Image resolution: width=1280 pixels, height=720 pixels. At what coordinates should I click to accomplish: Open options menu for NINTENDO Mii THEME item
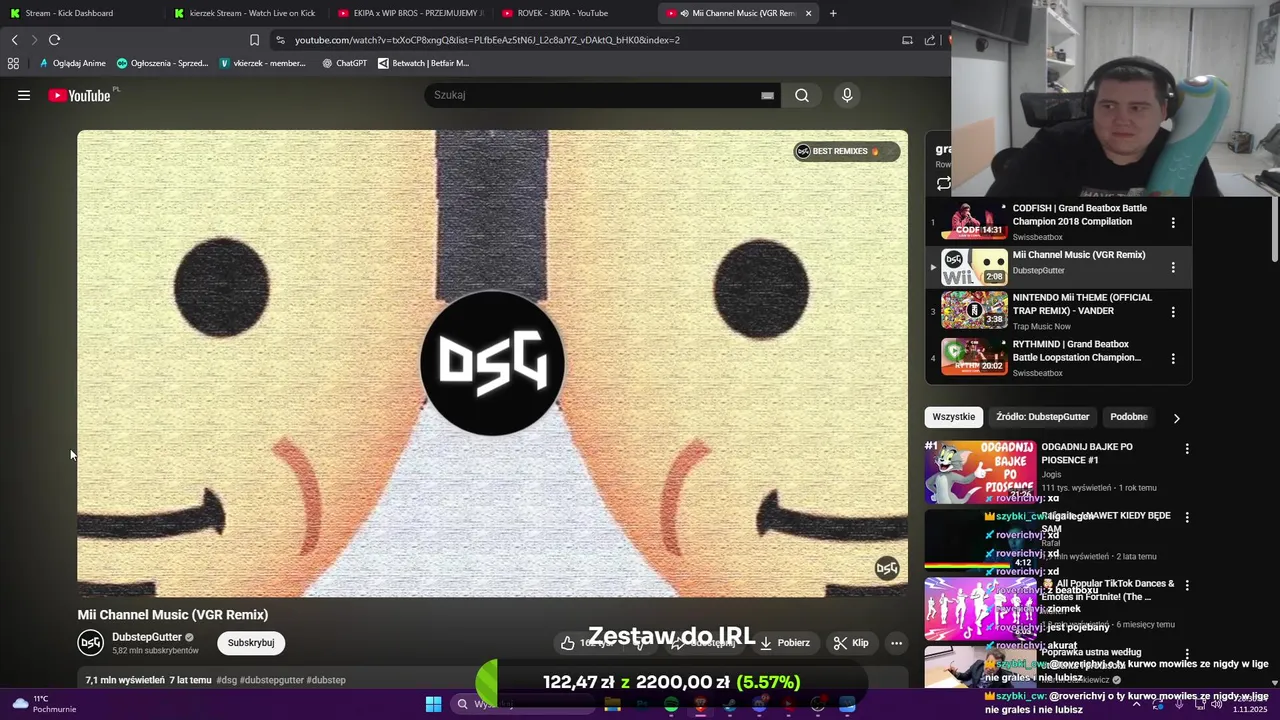click(1173, 312)
